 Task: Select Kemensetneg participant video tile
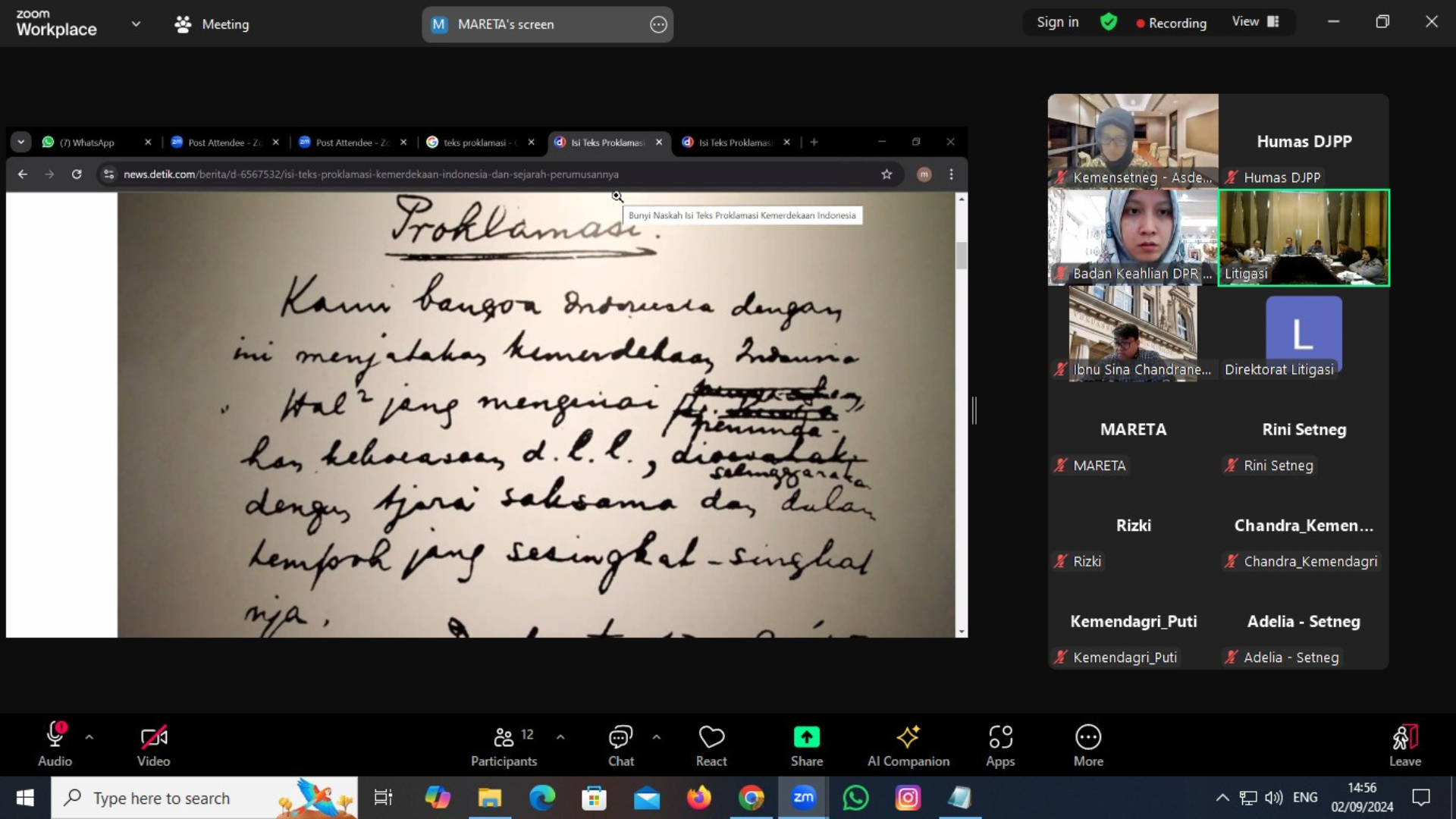[1133, 141]
